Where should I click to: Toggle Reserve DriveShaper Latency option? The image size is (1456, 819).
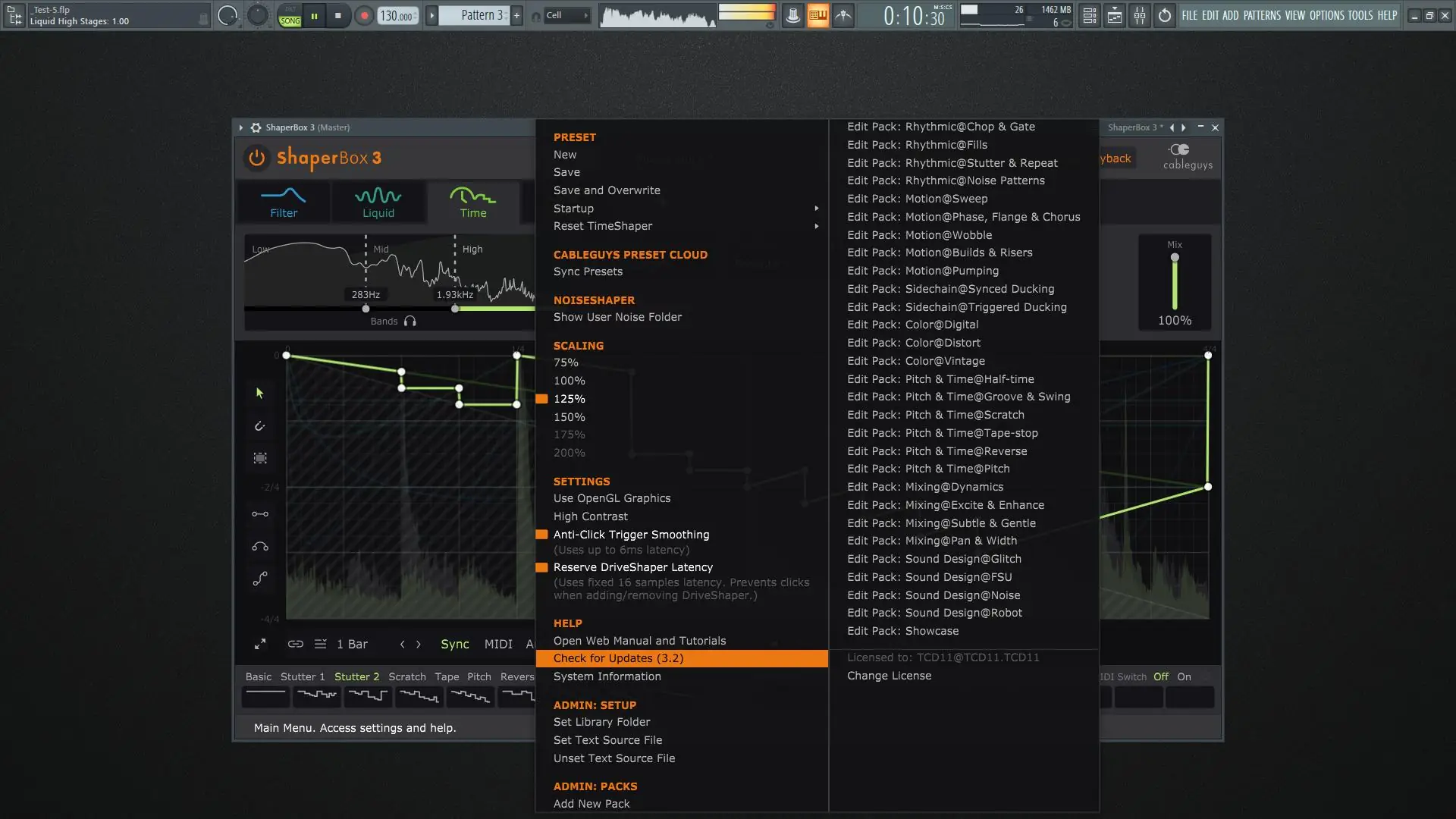(x=632, y=567)
